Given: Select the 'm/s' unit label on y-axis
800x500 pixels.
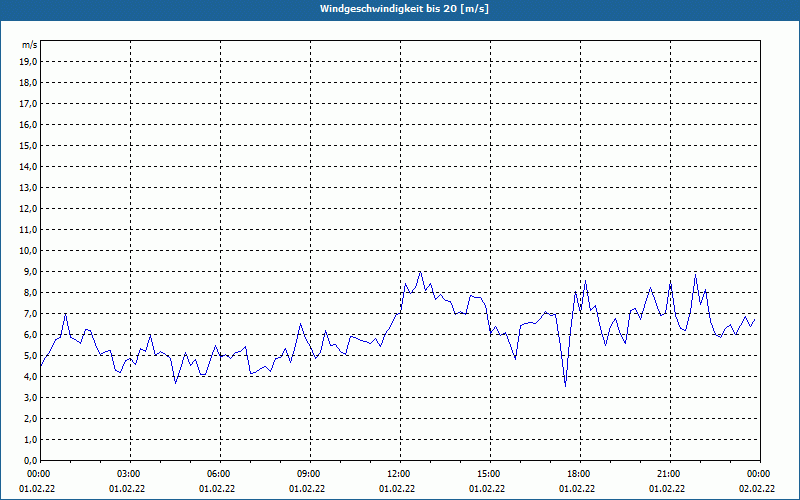Looking at the screenshot, I should (x=29, y=45).
